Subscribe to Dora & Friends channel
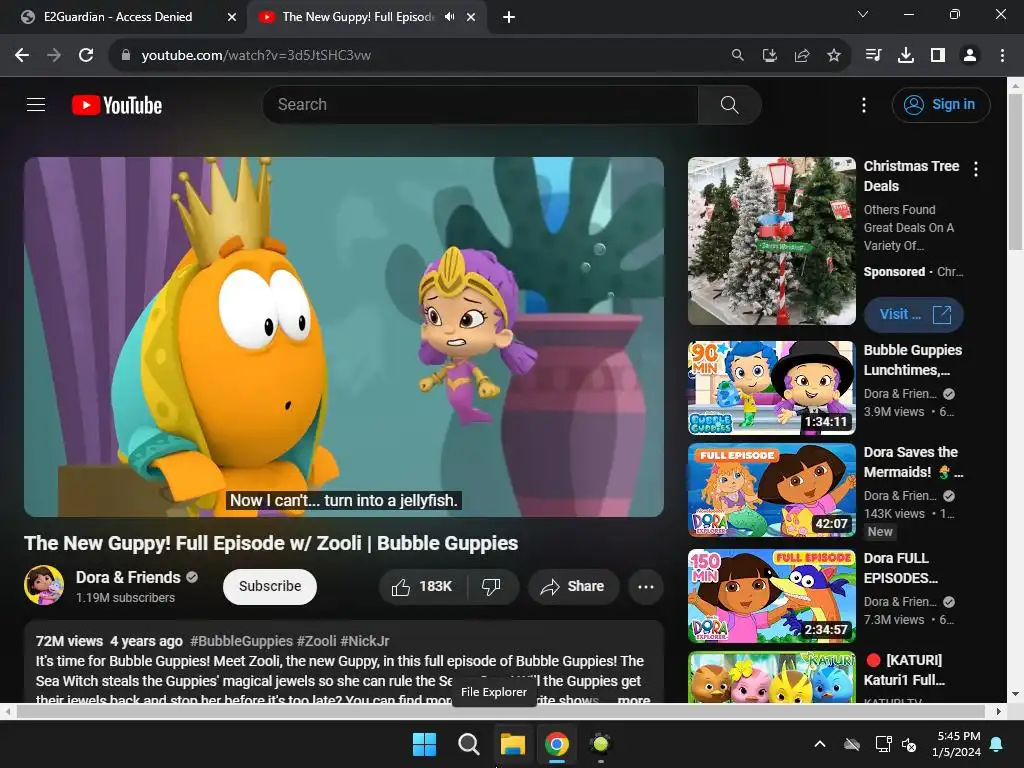The image size is (1024, 768). [x=270, y=586]
